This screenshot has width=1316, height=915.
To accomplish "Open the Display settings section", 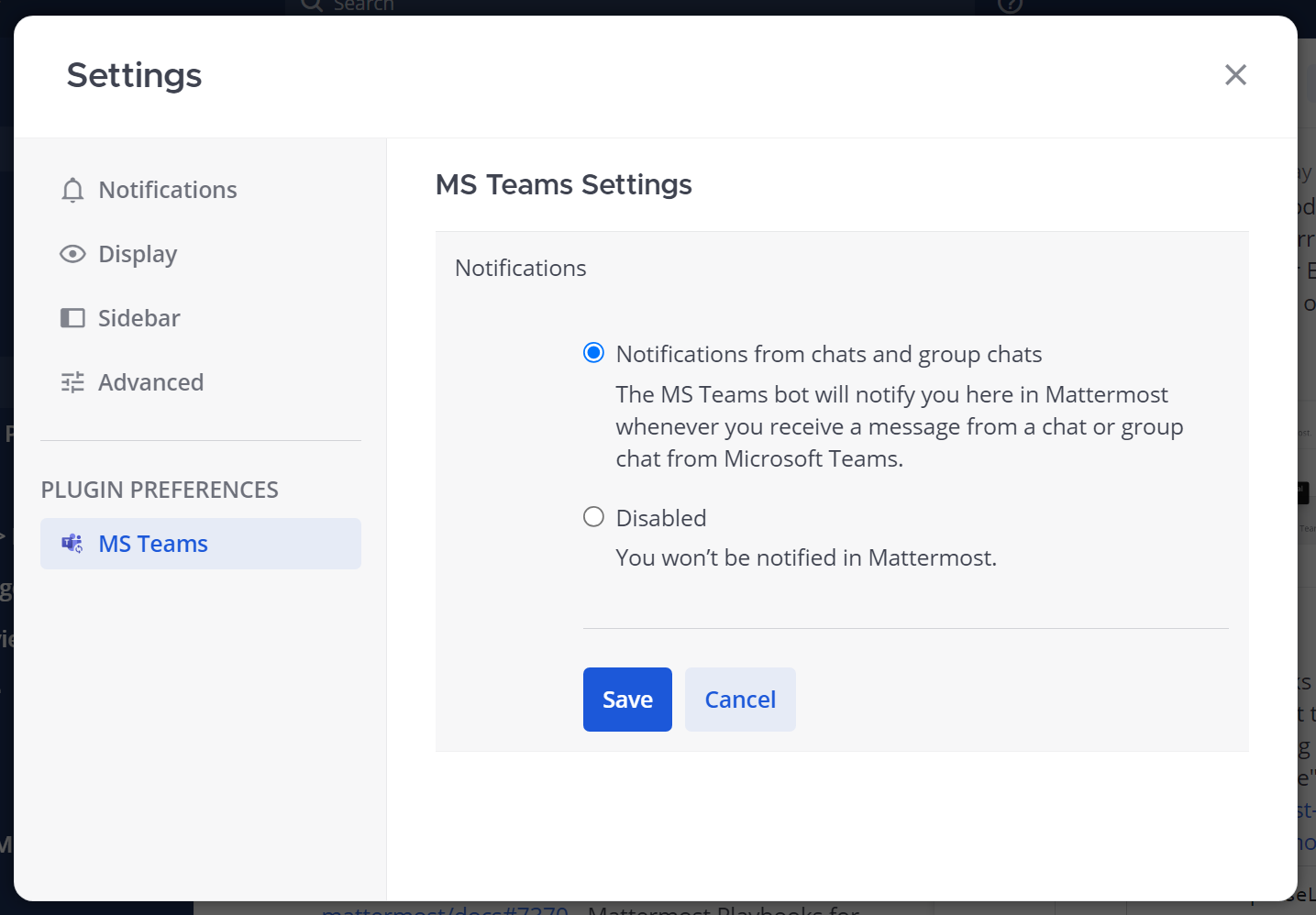I will point(138,254).
